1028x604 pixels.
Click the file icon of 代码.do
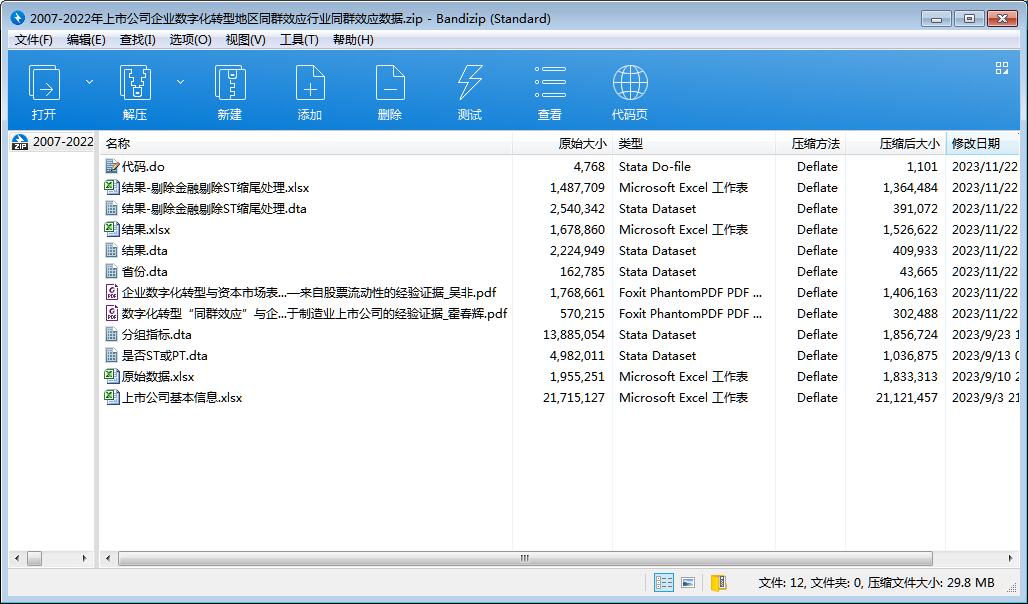[x=112, y=167]
